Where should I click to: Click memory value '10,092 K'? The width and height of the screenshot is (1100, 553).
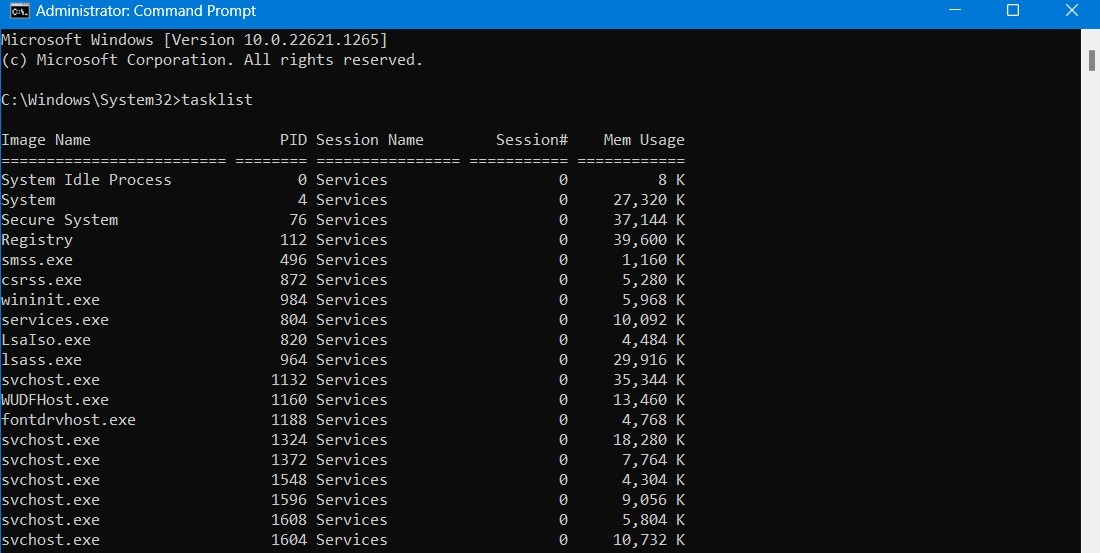click(649, 320)
